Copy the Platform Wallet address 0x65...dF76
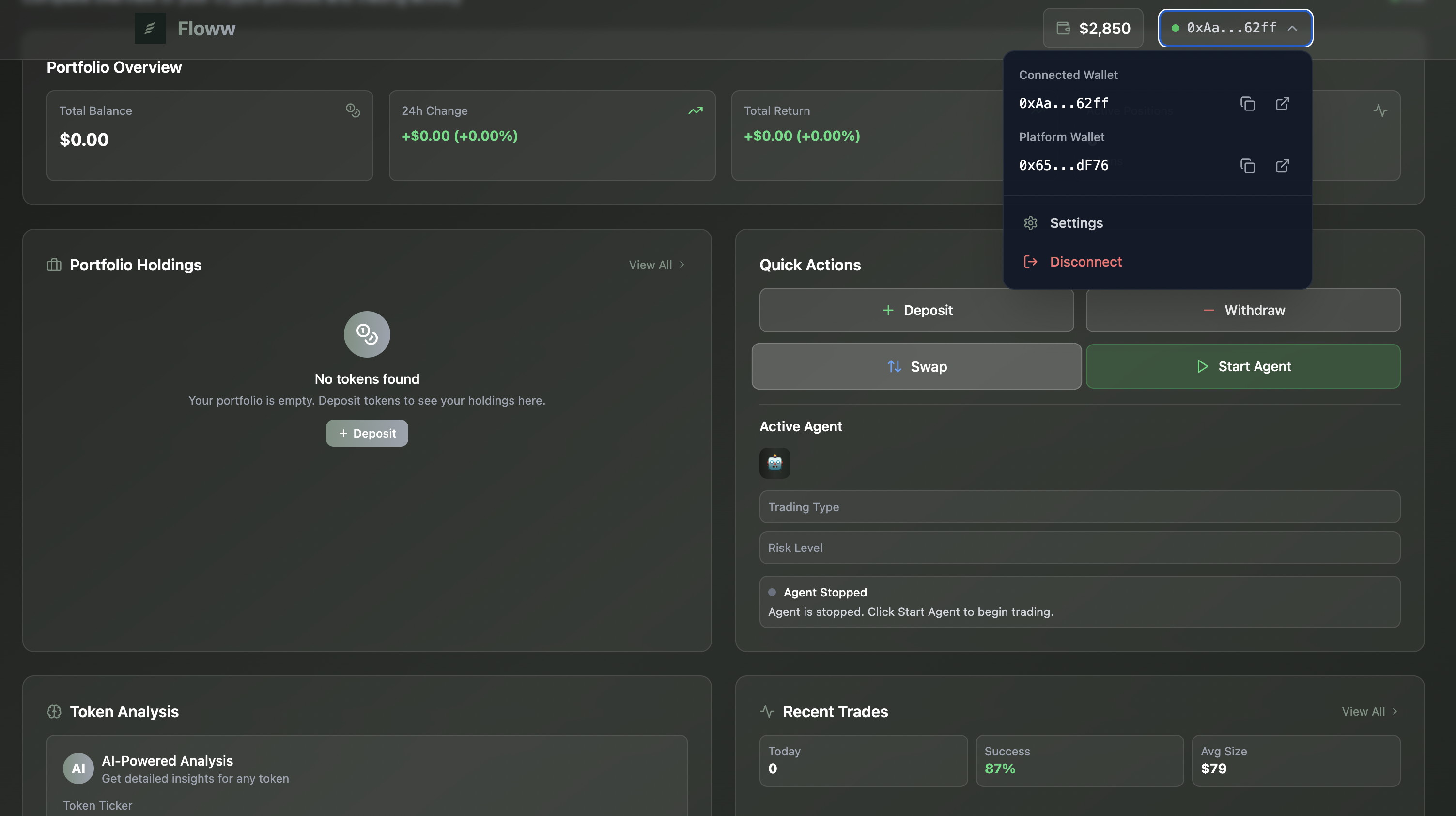 1247,166
